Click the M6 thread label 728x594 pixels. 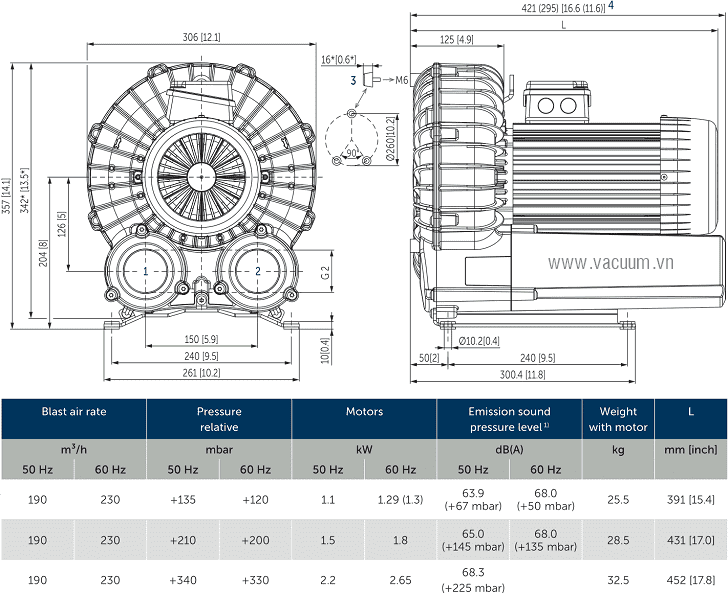click(402, 78)
